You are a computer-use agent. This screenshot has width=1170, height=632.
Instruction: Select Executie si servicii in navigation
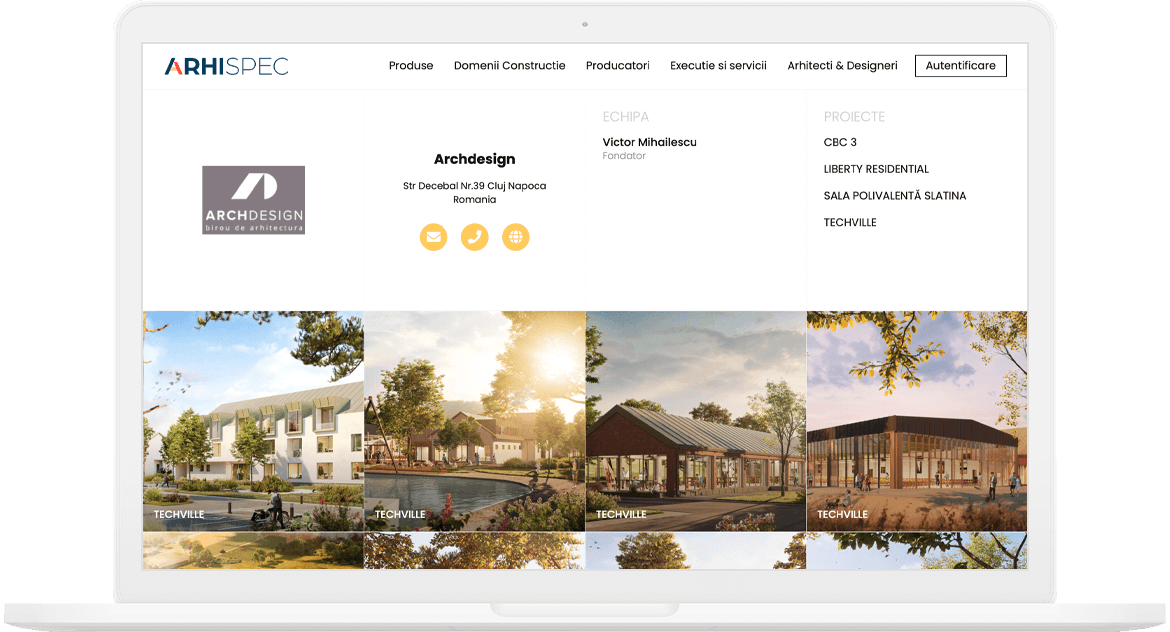[x=718, y=66]
